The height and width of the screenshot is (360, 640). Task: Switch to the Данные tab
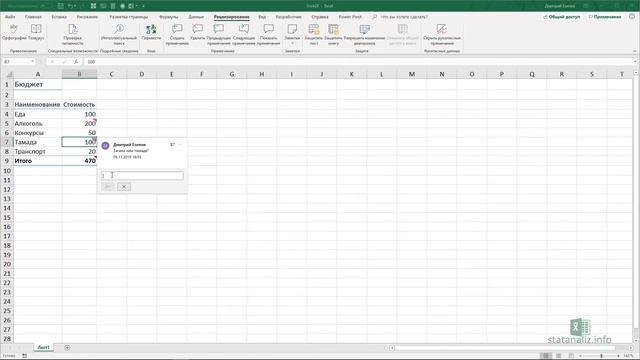coord(196,17)
